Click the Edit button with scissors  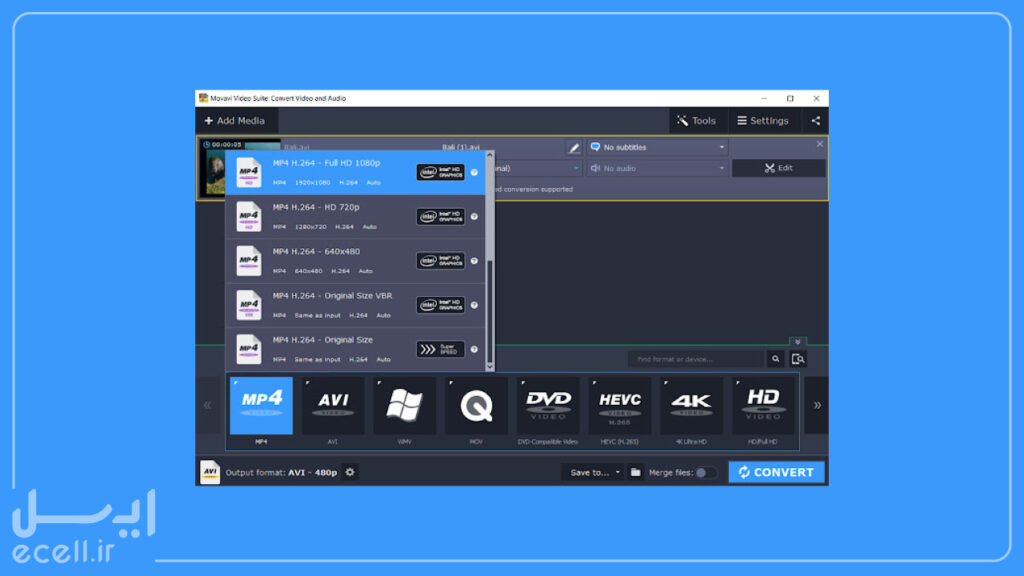[x=778, y=168]
